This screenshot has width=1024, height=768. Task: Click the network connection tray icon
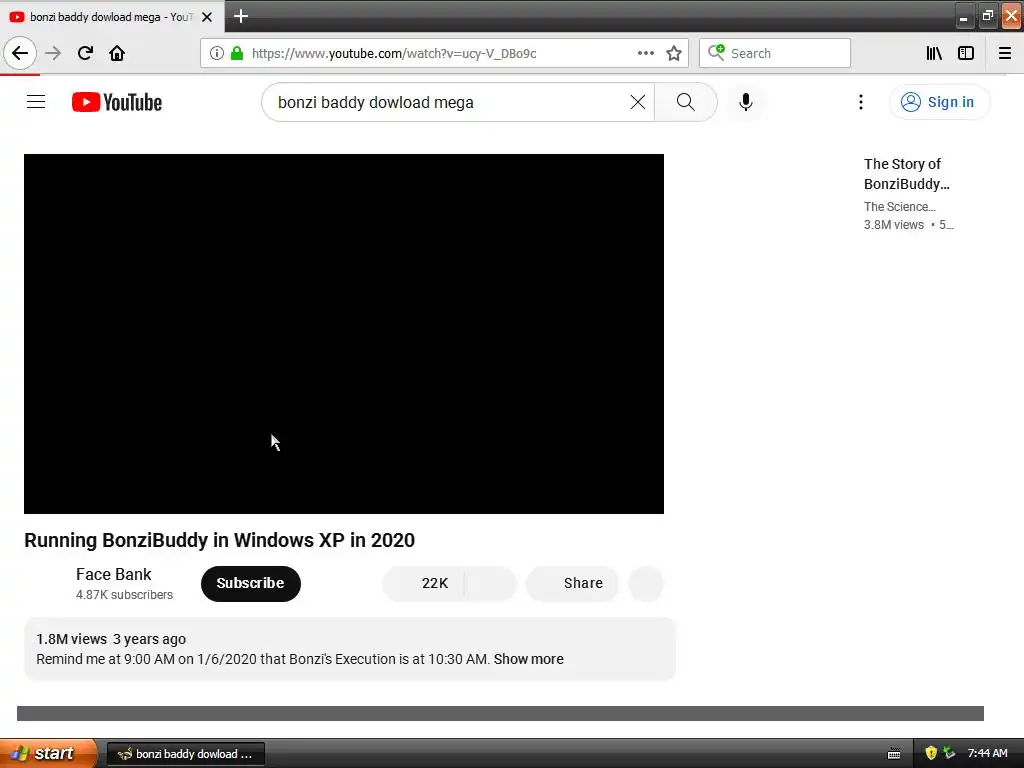[949, 753]
